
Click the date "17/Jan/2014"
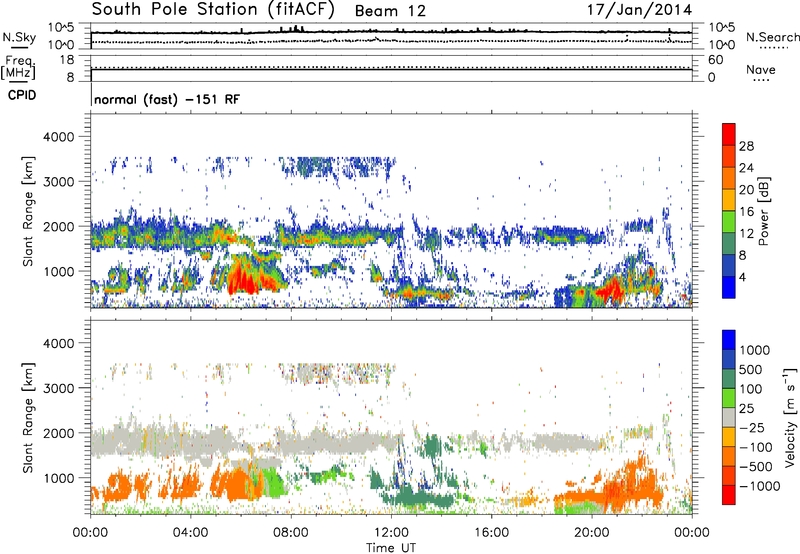click(x=639, y=9)
